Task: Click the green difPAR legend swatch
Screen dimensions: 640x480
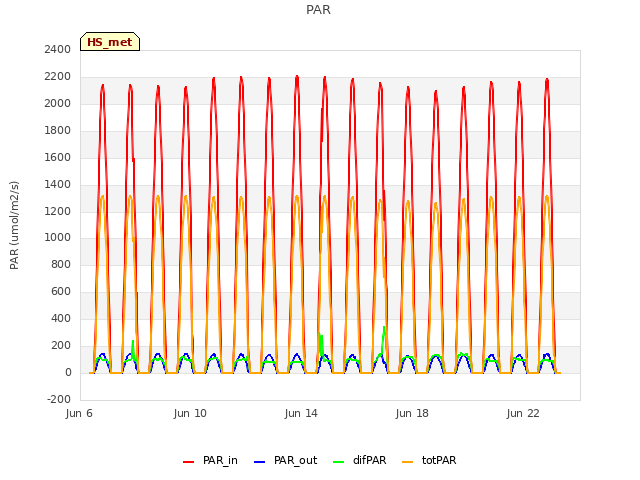Action: point(339,462)
